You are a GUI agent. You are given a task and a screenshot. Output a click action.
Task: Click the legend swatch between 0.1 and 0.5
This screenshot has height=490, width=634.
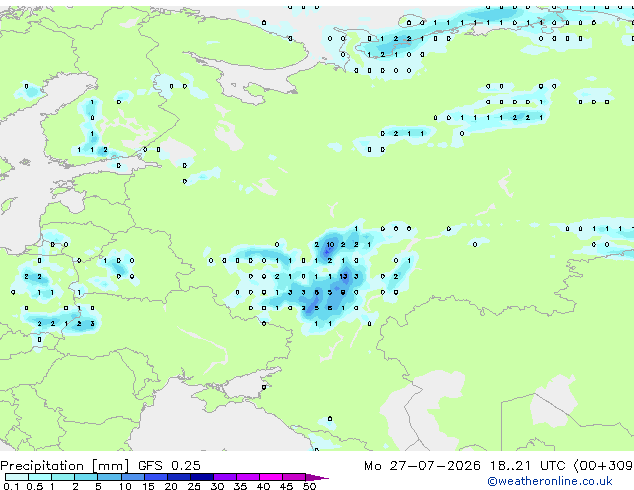coord(17,477)
